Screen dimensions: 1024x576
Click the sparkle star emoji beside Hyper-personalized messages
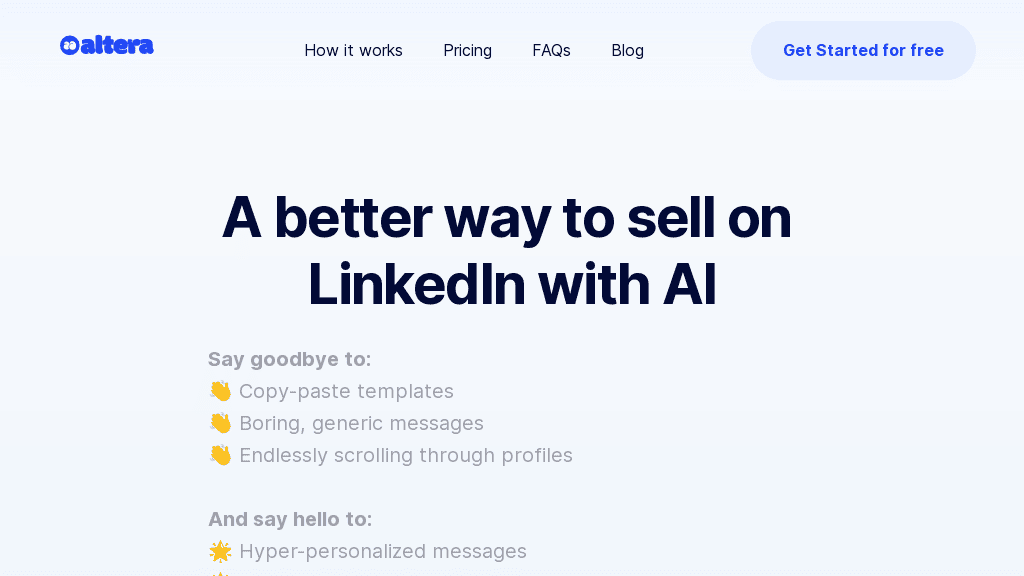(x=221, y=551)
